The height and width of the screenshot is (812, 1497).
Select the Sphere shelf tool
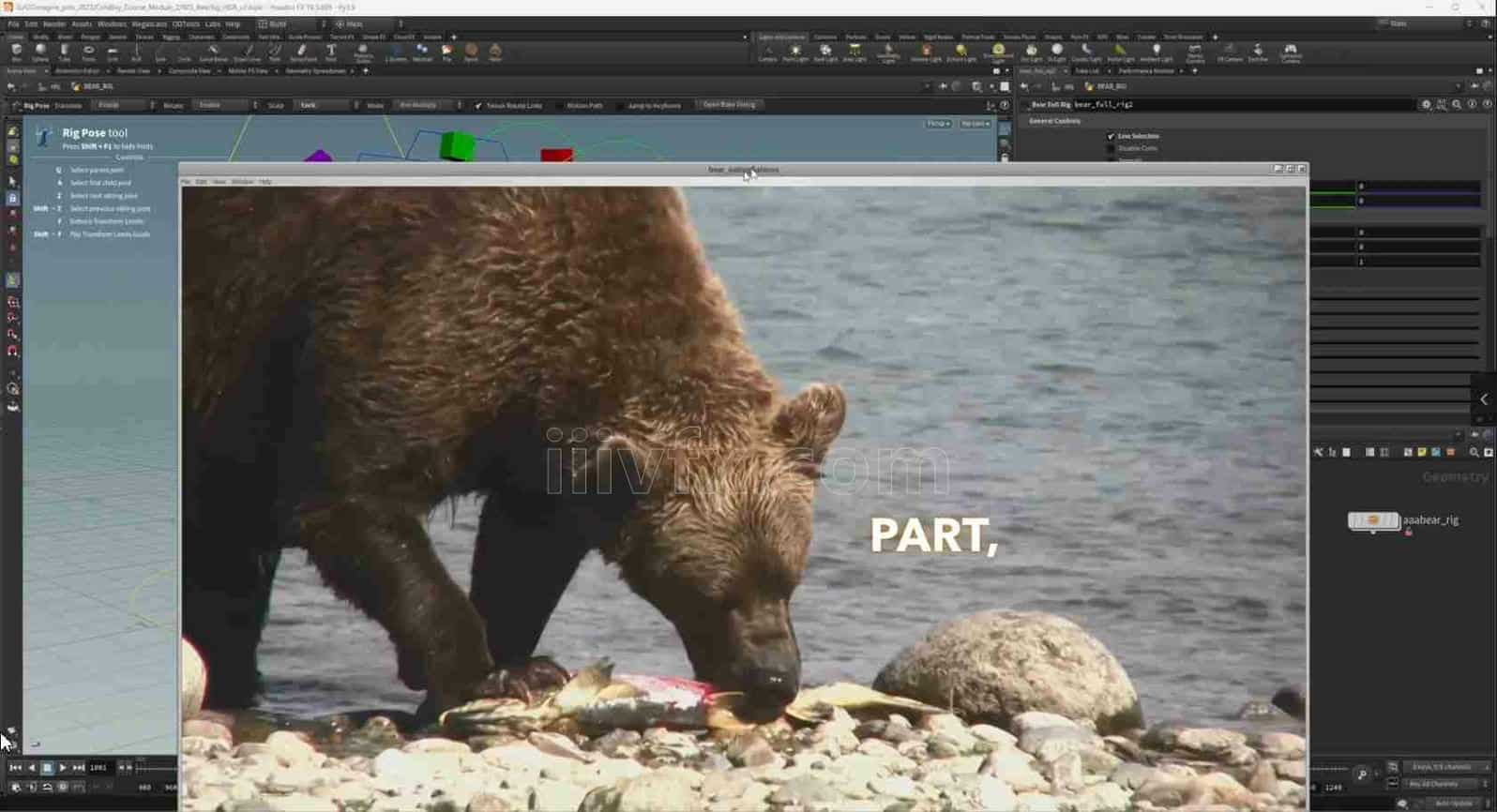click(40, 53)
